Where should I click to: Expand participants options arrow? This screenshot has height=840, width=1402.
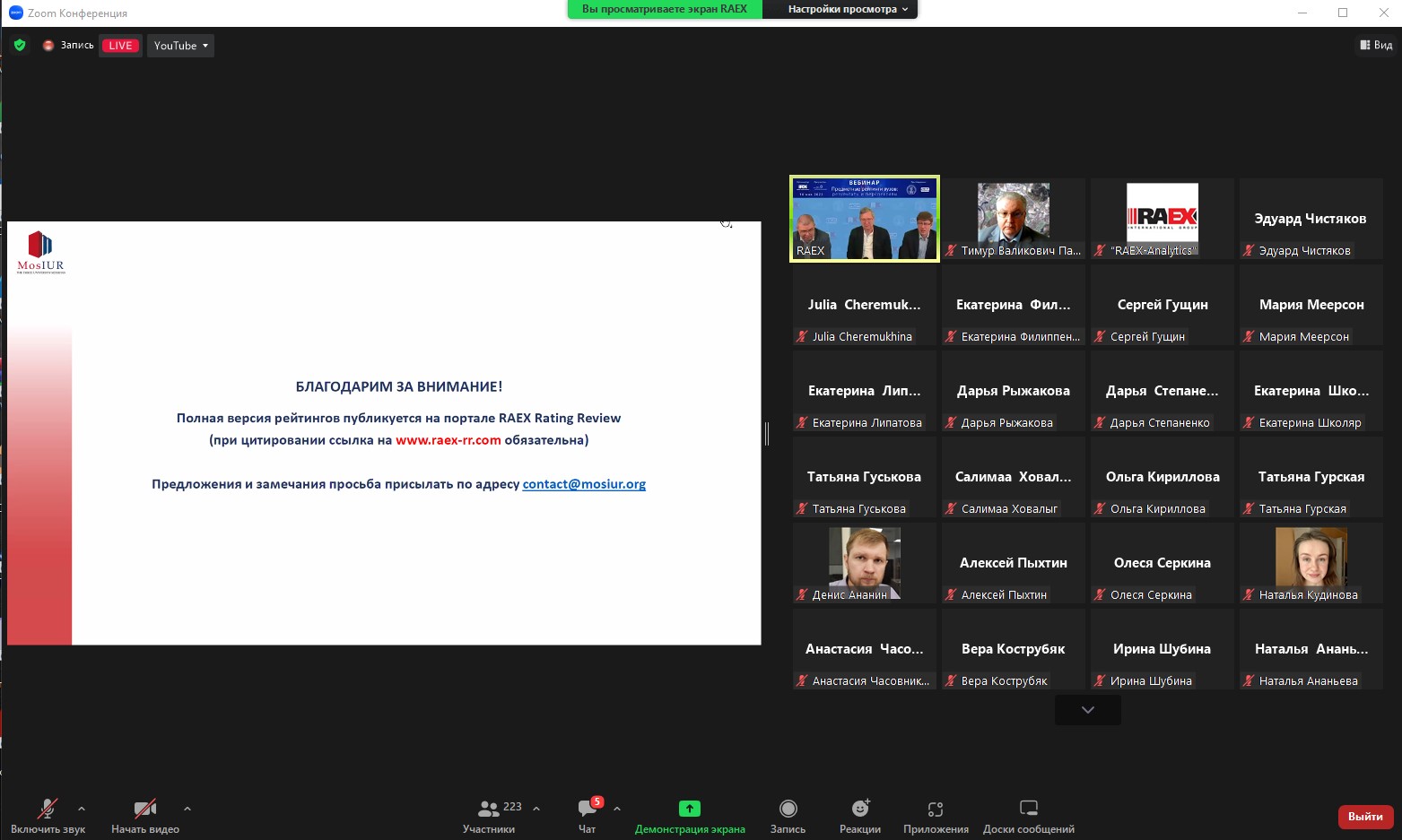point(536,809)
